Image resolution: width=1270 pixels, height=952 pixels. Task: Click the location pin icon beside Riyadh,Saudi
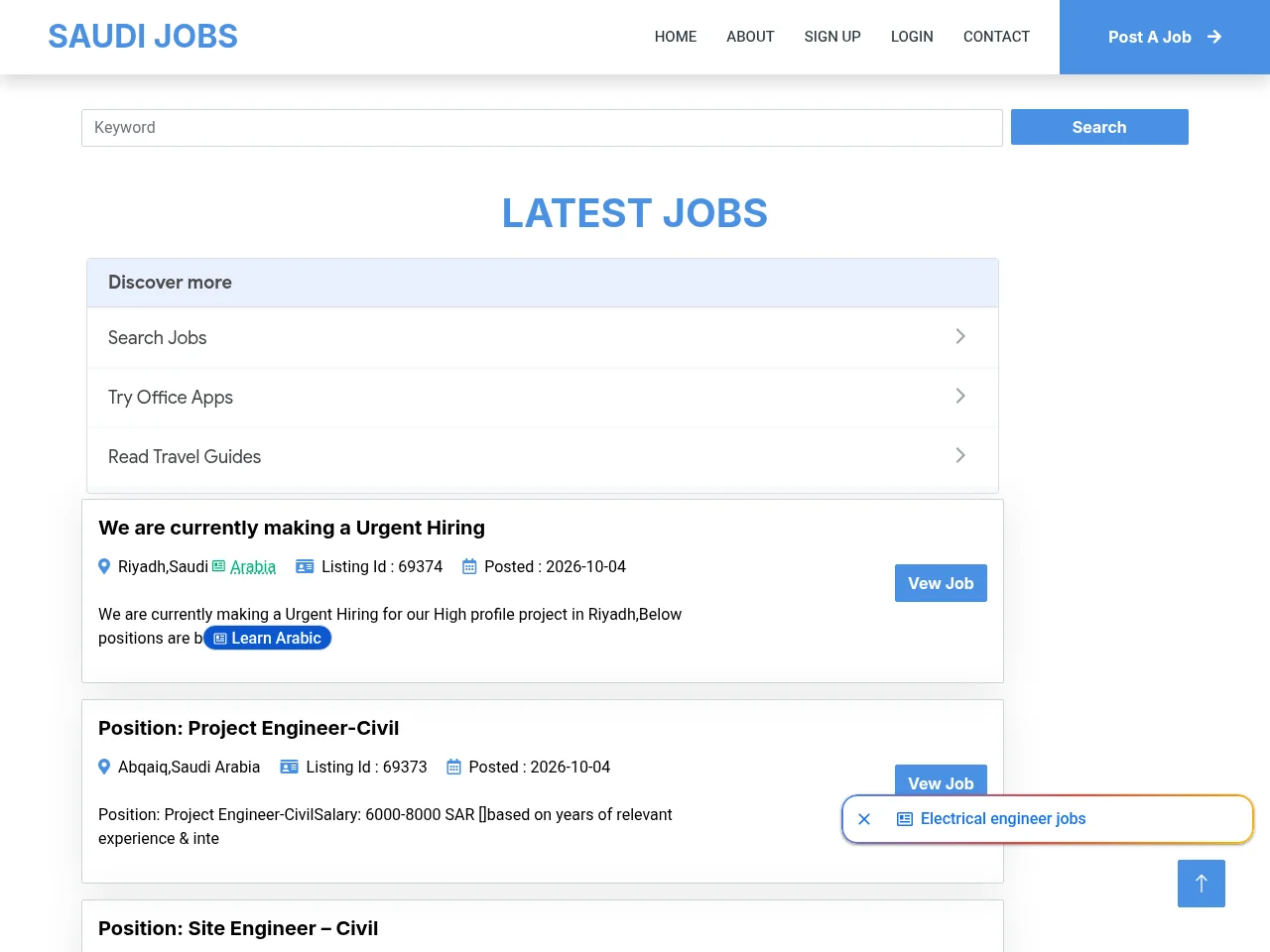click(104, 566)
